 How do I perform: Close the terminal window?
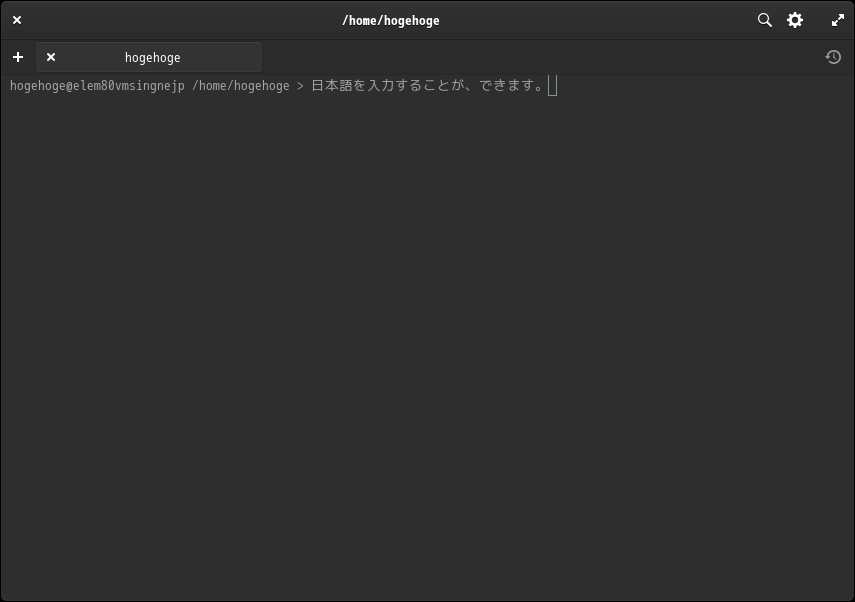[x=17, y=20]
